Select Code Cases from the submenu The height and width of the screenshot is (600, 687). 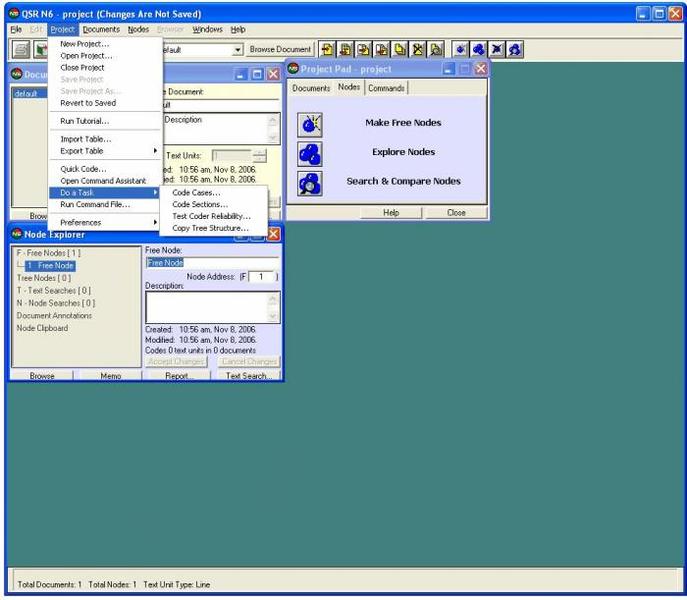[214, 193]
